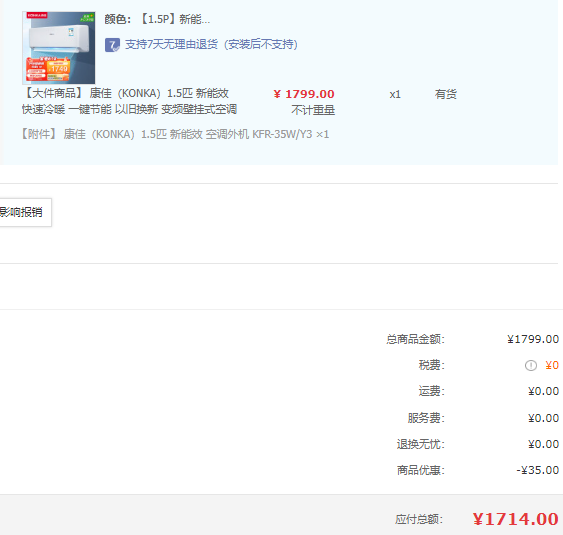This screenshot has width=563, height=535.
Task: Click the 快速冷暖 一键节能 description line
Action: click(x=129, y=109)
